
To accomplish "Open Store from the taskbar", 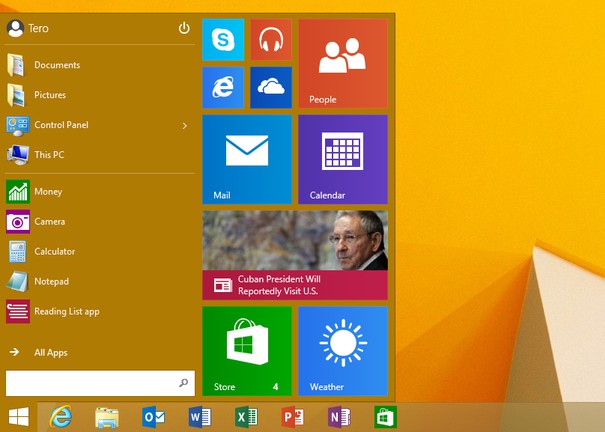I will click(385, 417).
